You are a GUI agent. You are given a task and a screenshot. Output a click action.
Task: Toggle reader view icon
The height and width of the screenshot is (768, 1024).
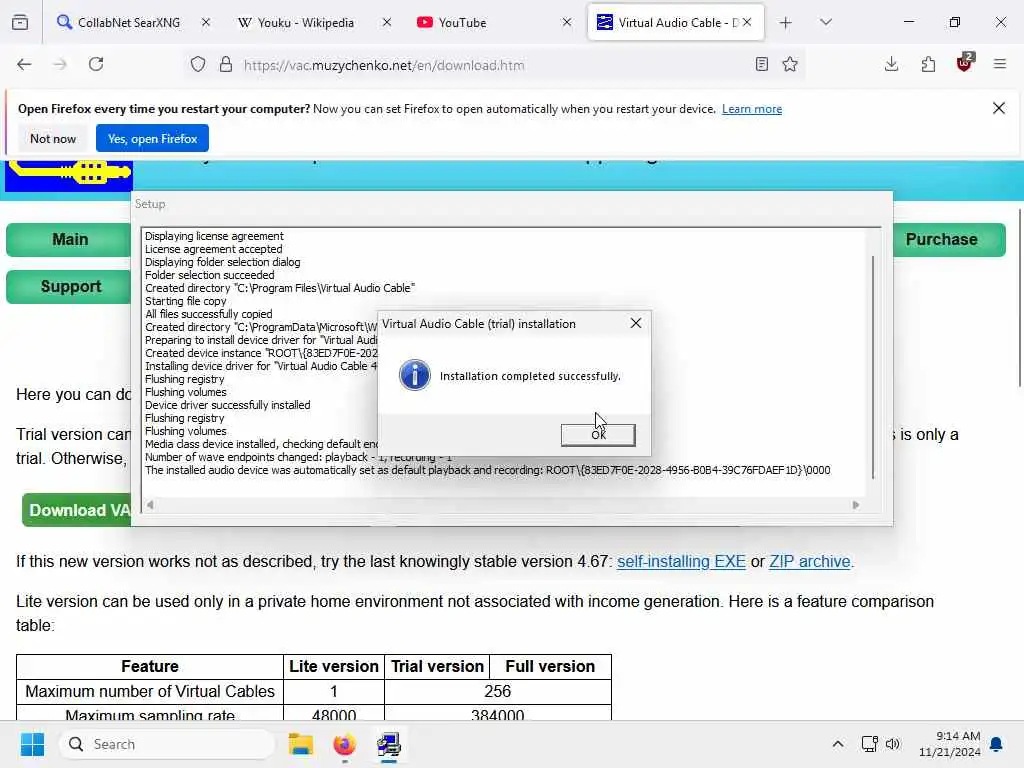click(761, 64)
